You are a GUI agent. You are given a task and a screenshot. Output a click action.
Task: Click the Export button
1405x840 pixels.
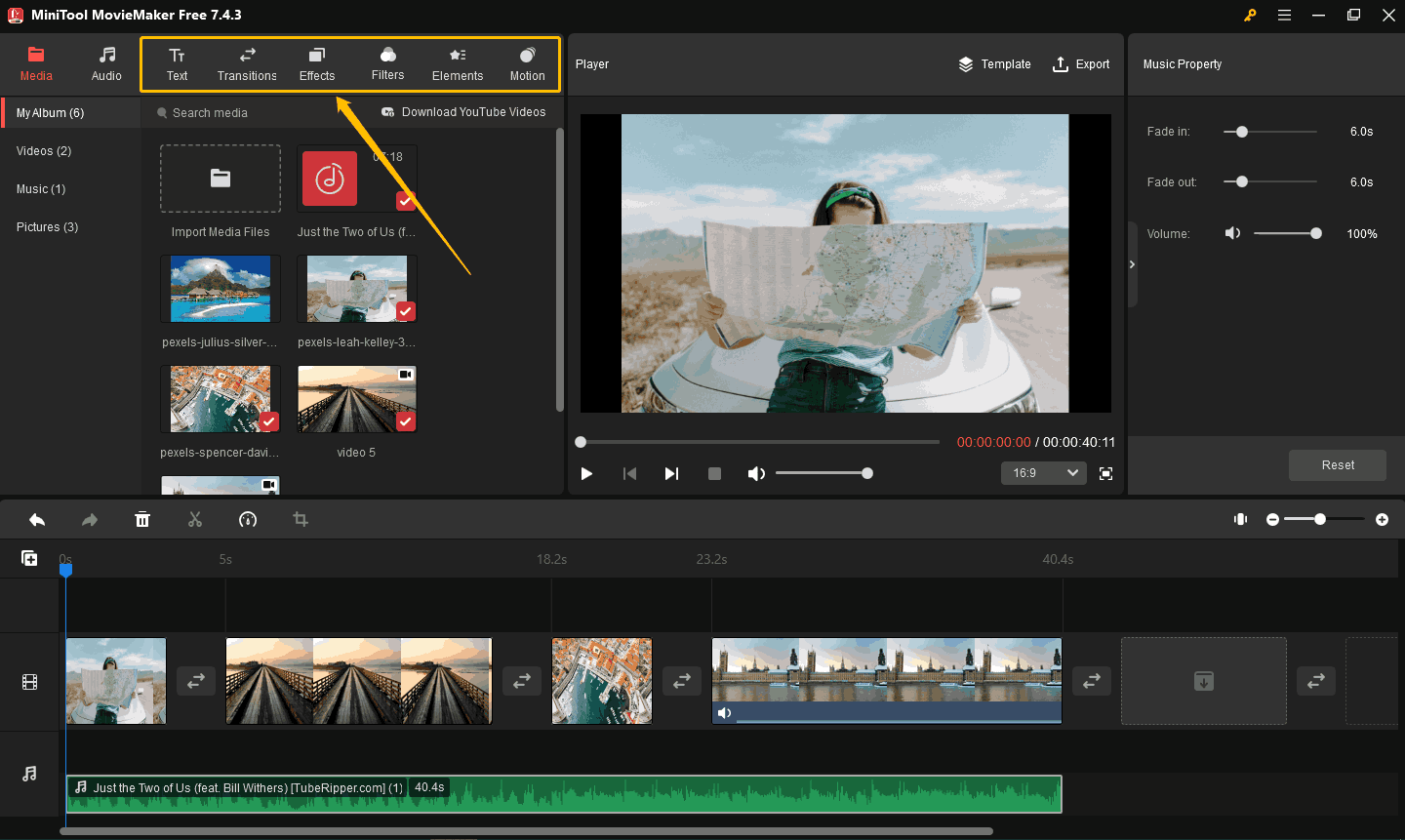point(1081,64)
